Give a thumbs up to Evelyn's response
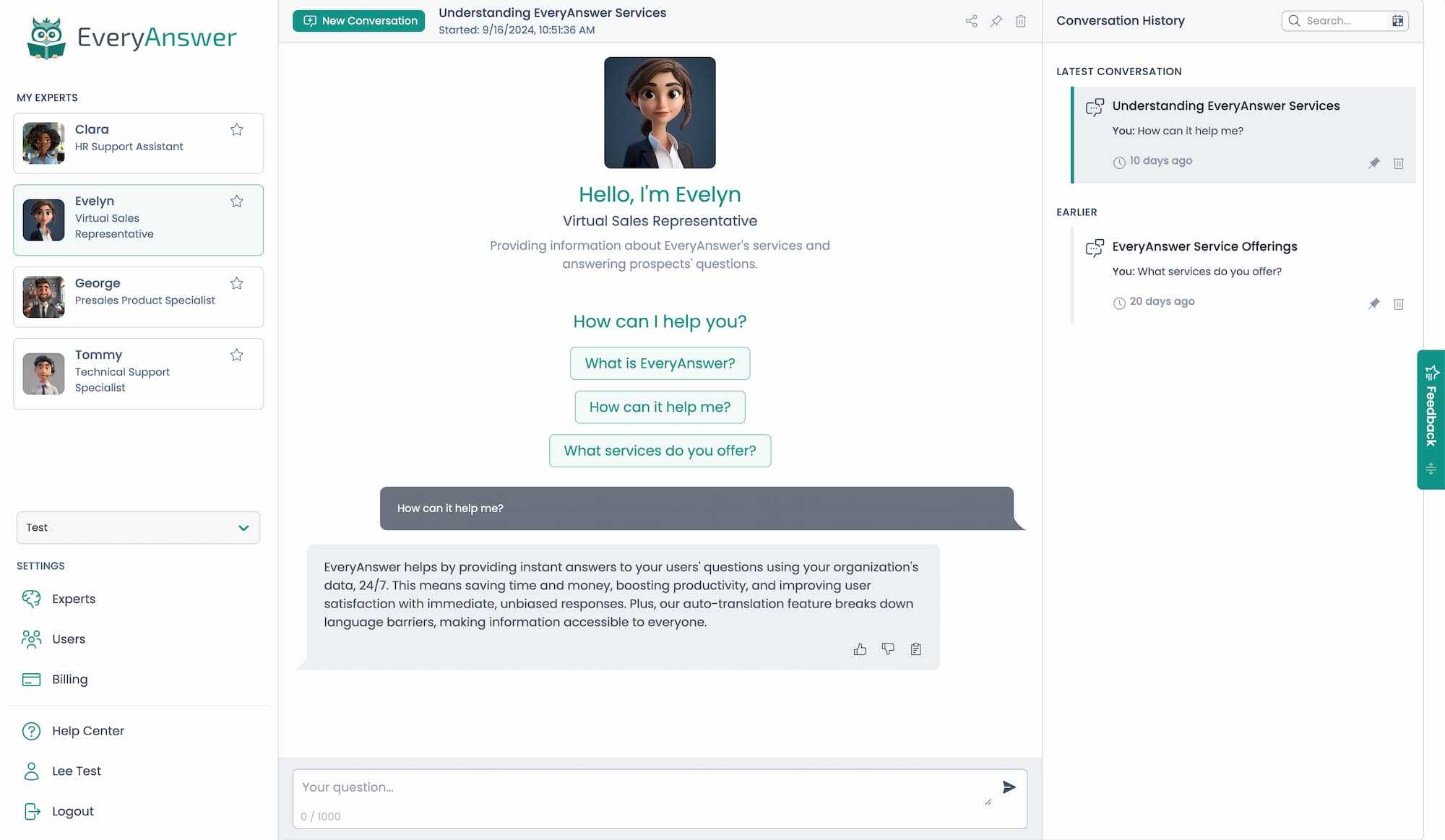Viewport: 1445px width, 840px height. pos(860,649)
